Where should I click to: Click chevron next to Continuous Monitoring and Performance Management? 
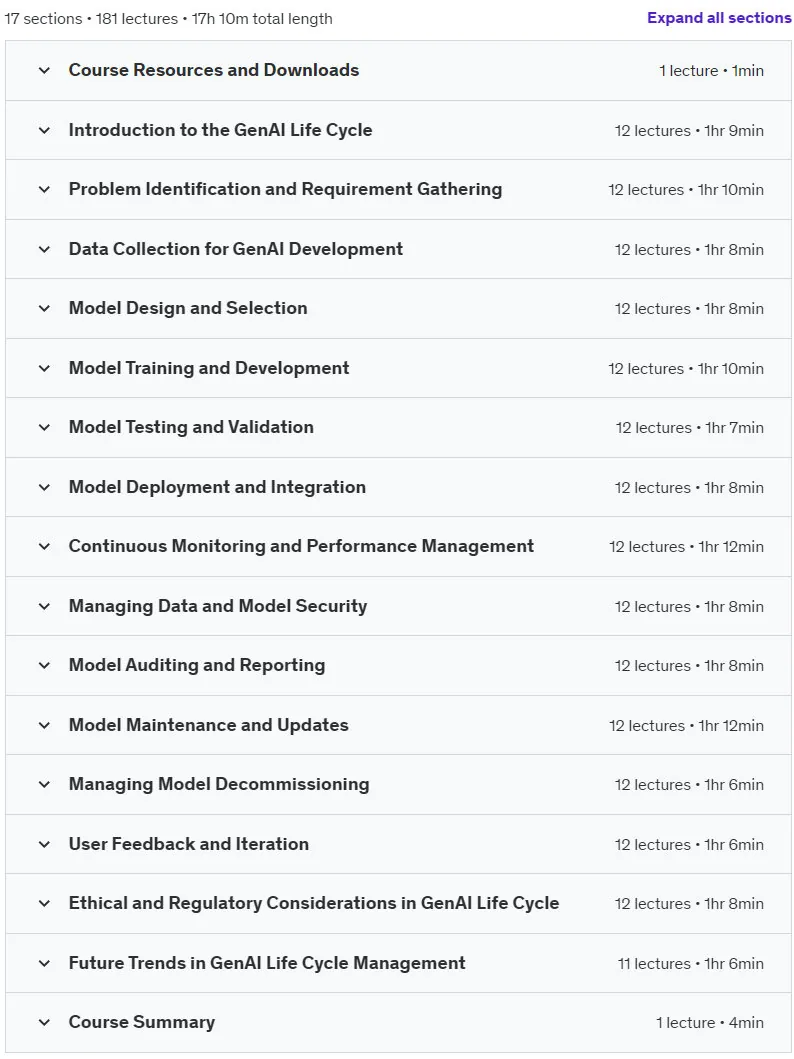pos(45,546)
